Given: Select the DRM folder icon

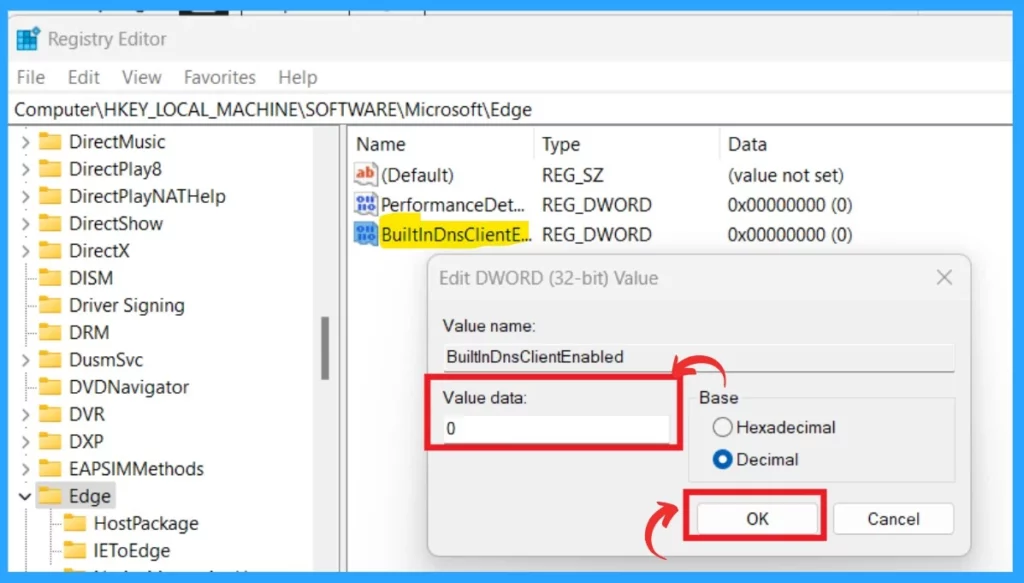Looking at the screenshot, I should tap(50, 332).
